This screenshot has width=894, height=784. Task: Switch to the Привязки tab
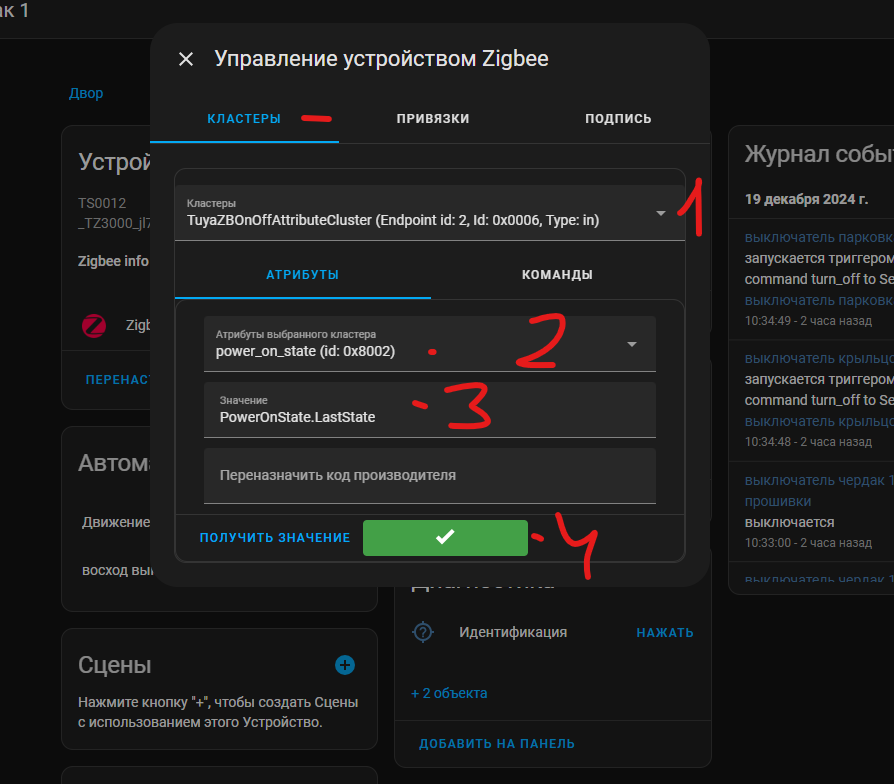click(432, 118)
